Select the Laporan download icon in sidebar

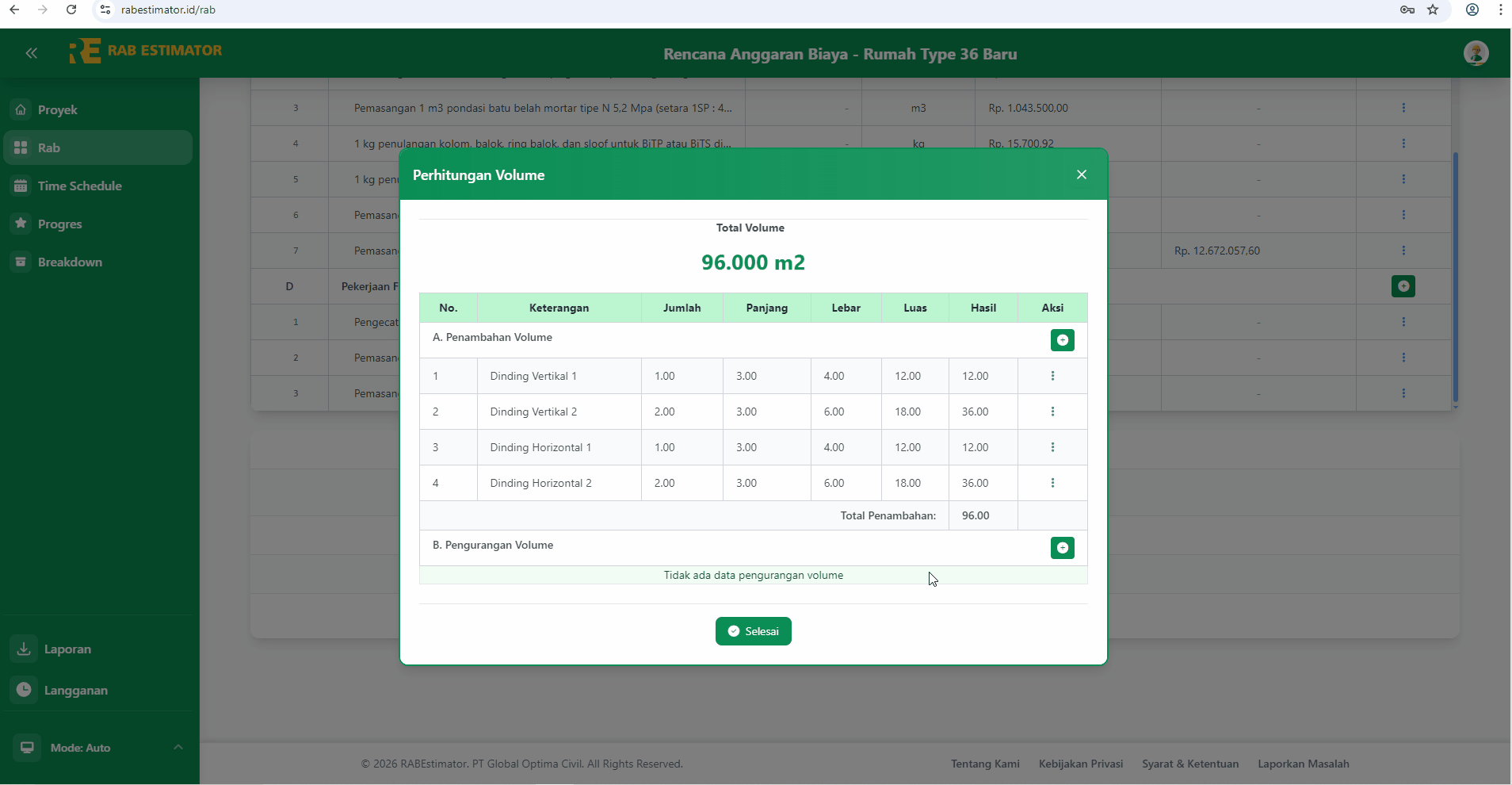tap(23, 648)
